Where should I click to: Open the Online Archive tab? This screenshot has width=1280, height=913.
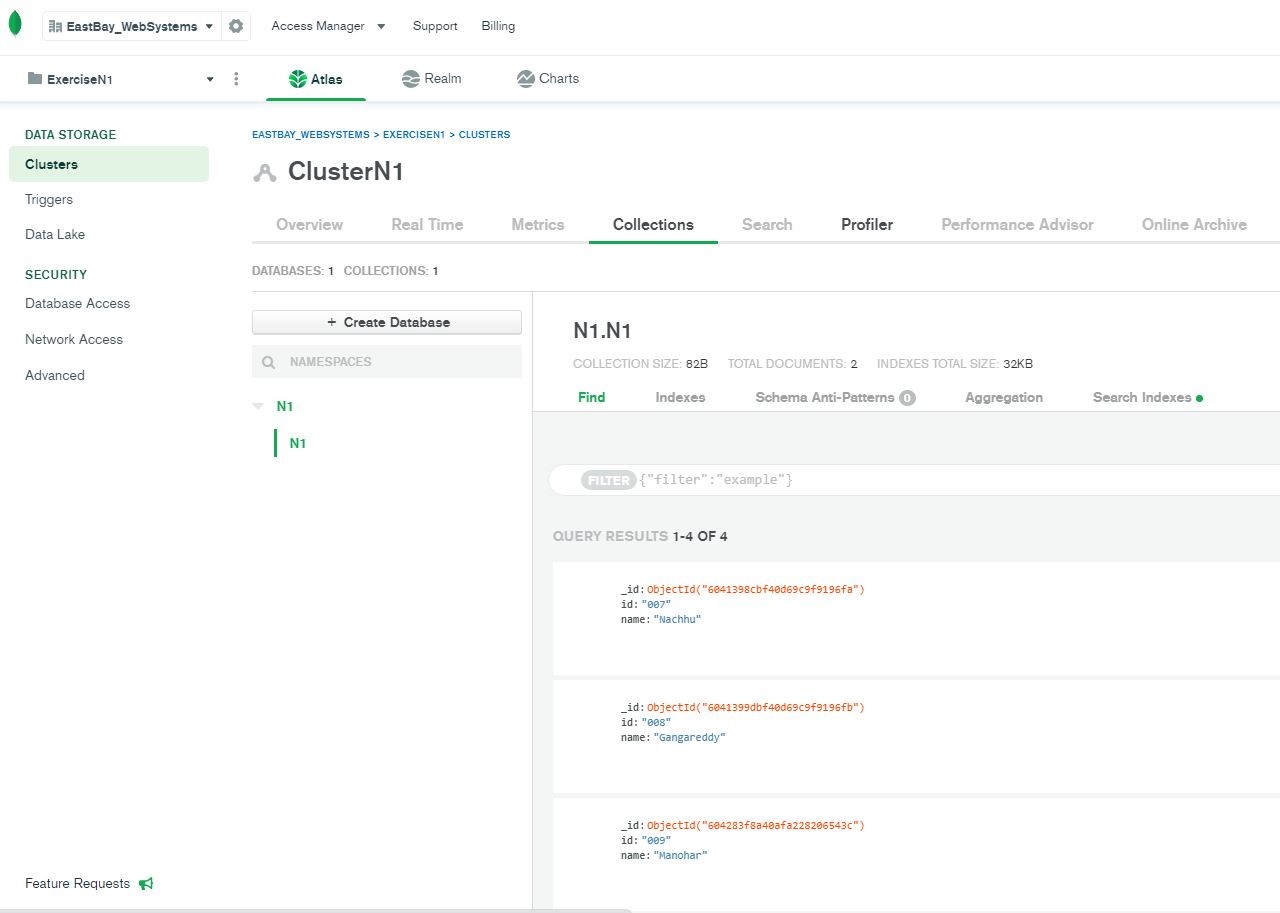pos(1194,225)
